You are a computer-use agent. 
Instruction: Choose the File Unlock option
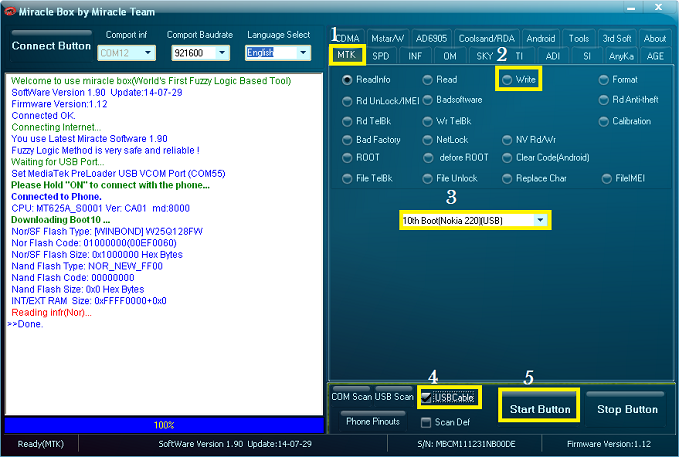point(450,178)
